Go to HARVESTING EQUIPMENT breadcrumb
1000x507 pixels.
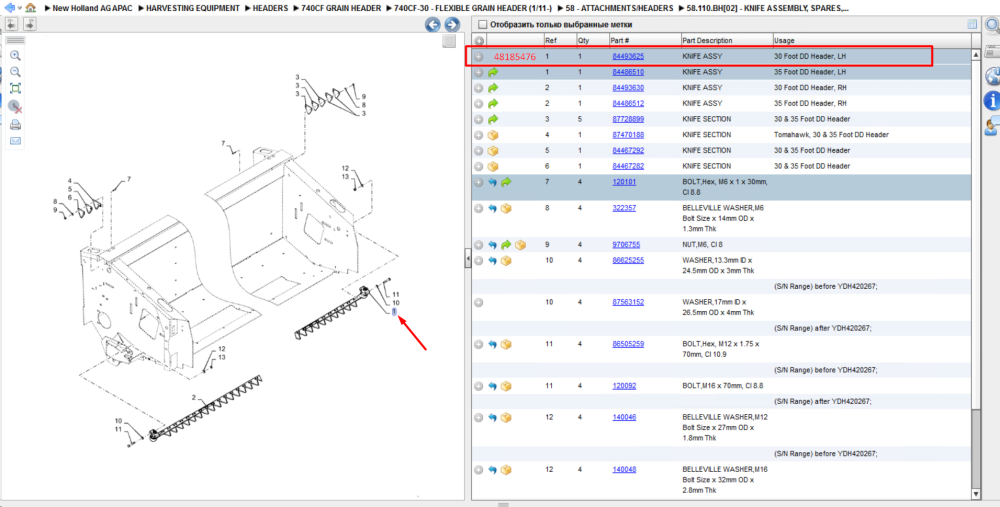pos(193,8)
